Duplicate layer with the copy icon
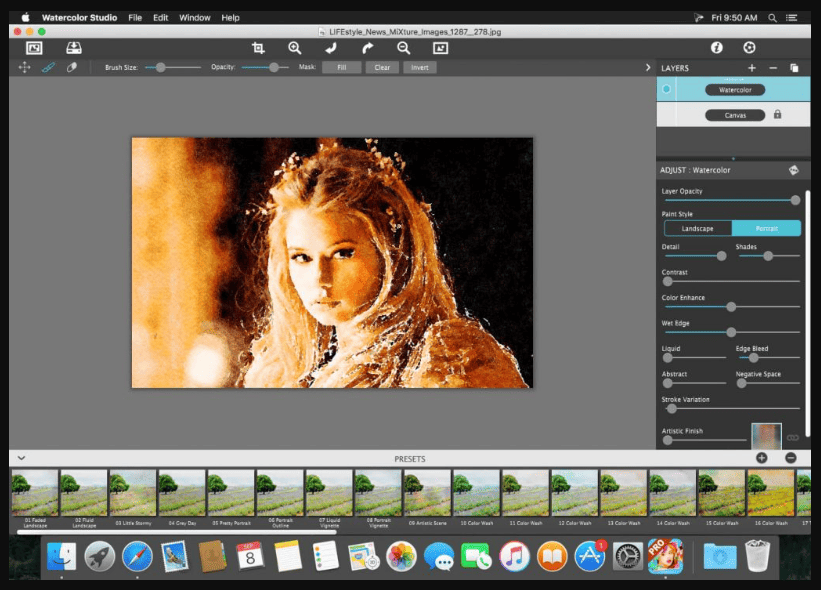This screenshot has width=821, height=590. (794, 68)
